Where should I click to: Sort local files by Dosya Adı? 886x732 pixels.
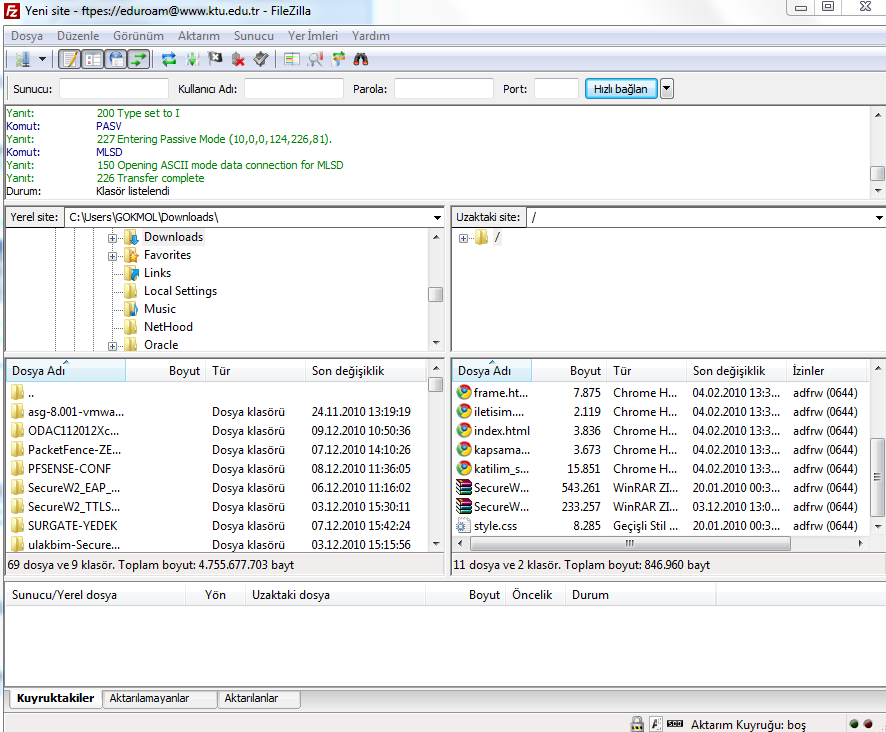coord(66,371)
